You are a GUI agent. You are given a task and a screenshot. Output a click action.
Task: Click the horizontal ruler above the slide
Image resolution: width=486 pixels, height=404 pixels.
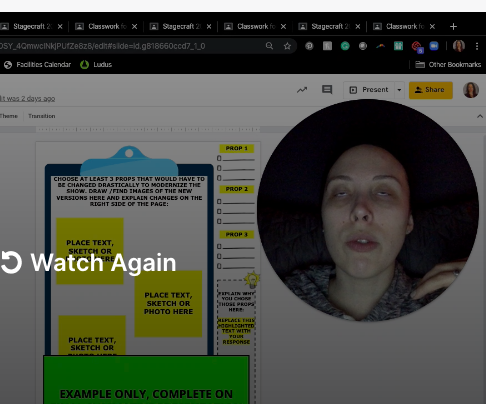tap(148, 129)
